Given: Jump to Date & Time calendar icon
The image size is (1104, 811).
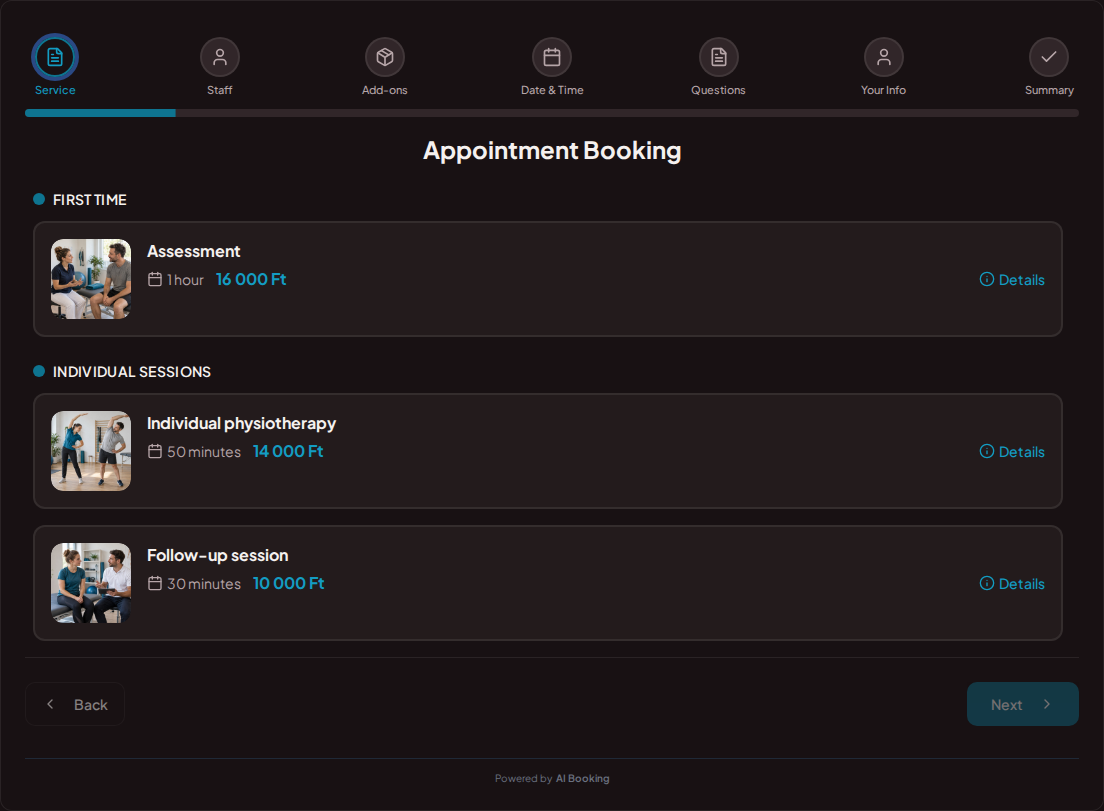Looking at the screenshot, I should 552,57.
